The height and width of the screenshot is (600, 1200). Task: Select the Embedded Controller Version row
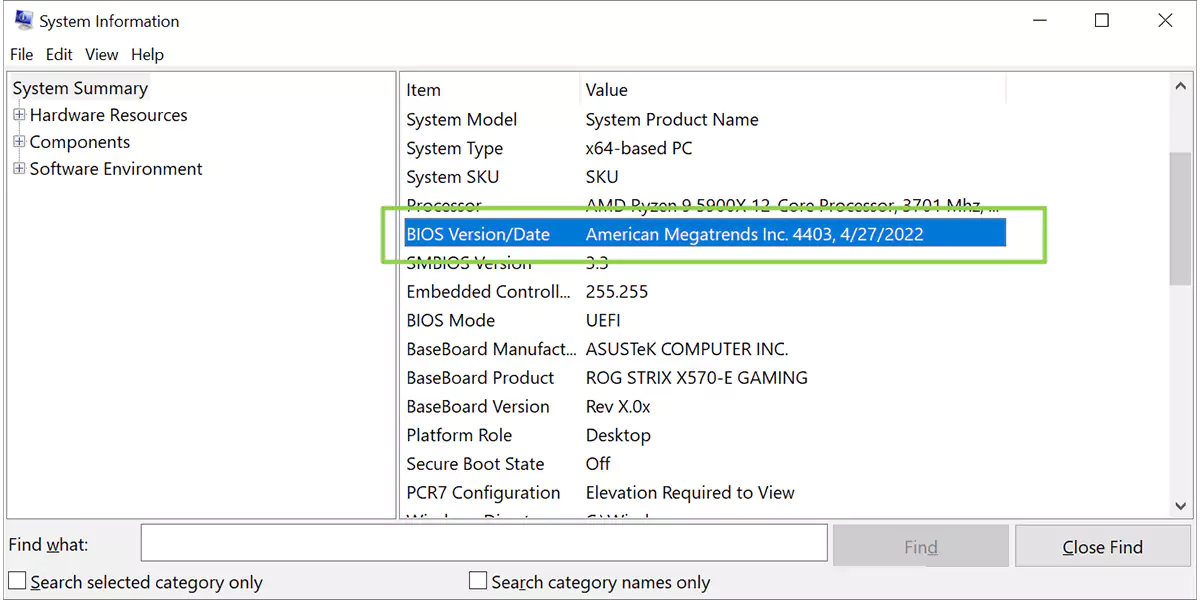tap(704, 292)
